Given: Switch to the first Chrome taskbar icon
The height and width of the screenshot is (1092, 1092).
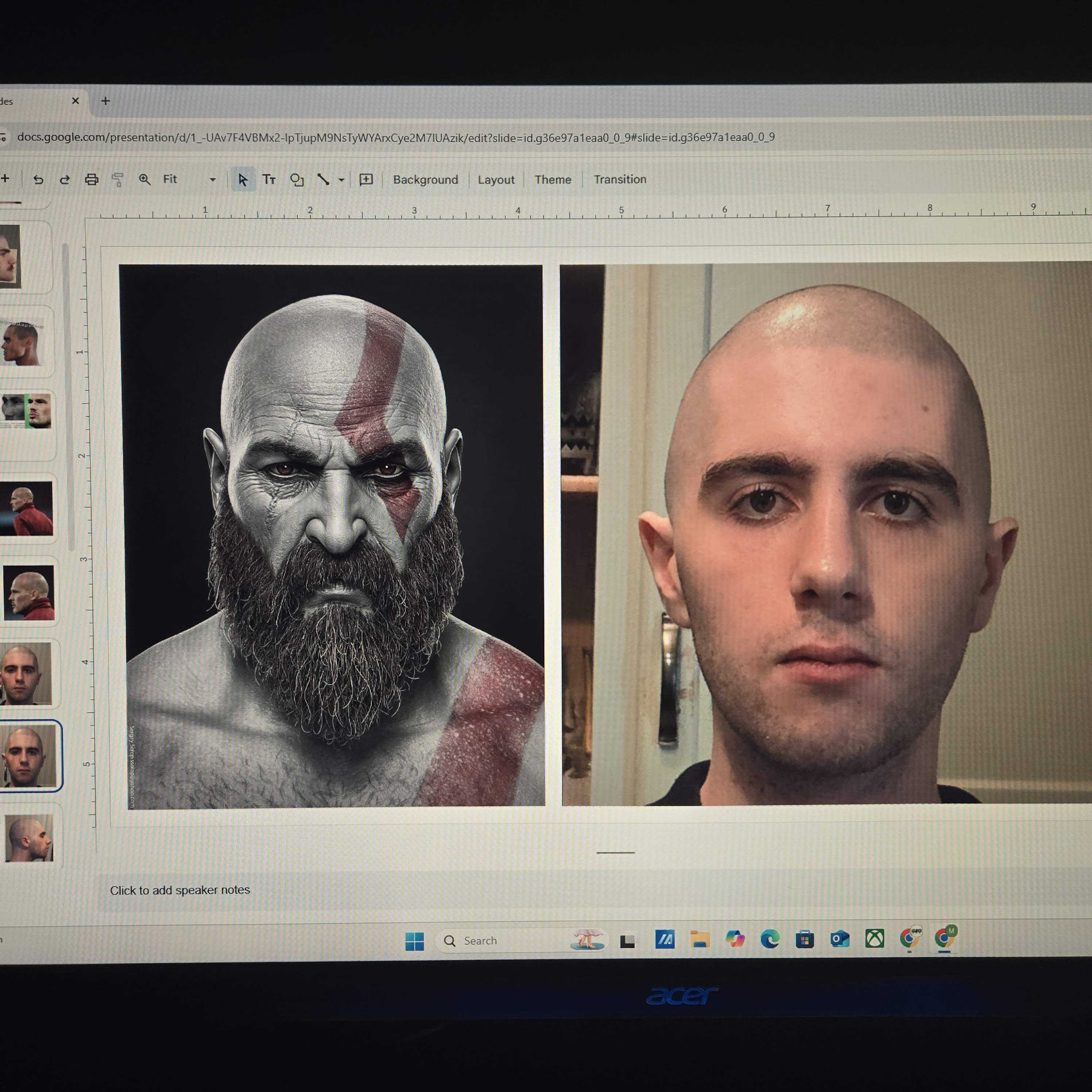Looking at the screenshot, I should click(x=910, y=938).
